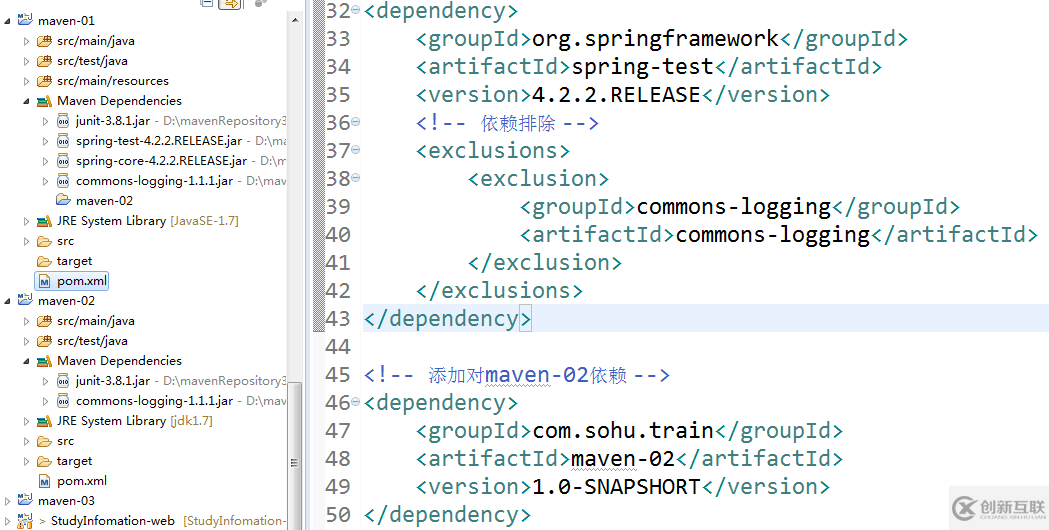Select commons-logging-1.1.1.jar label under maven-02 project
Image resolution: width=1049 pixels, height=530 pixels.
[x=155, y=401]
